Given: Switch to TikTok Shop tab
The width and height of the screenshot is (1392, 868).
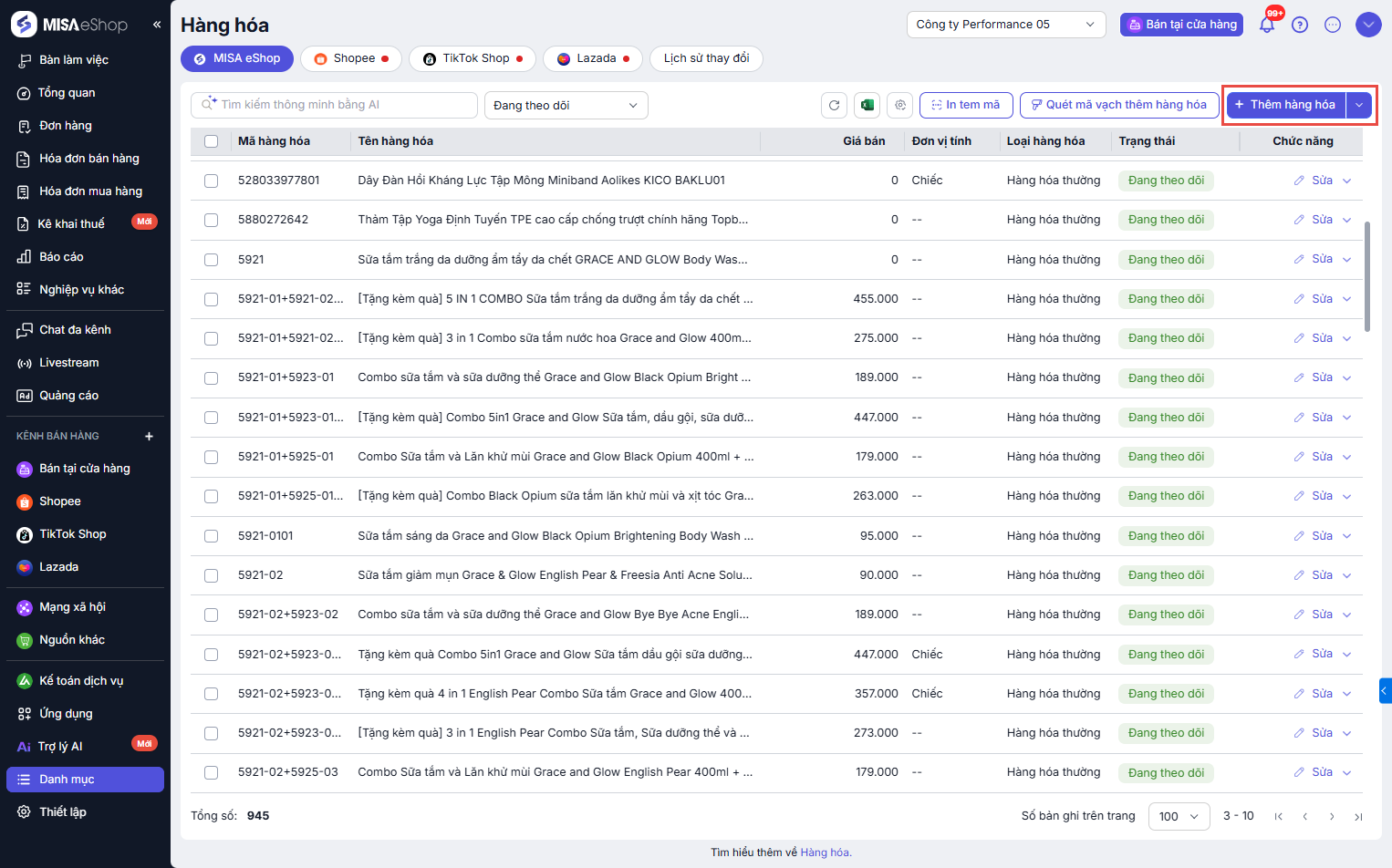Looking at the screenshot, I should tap(473, 58).
